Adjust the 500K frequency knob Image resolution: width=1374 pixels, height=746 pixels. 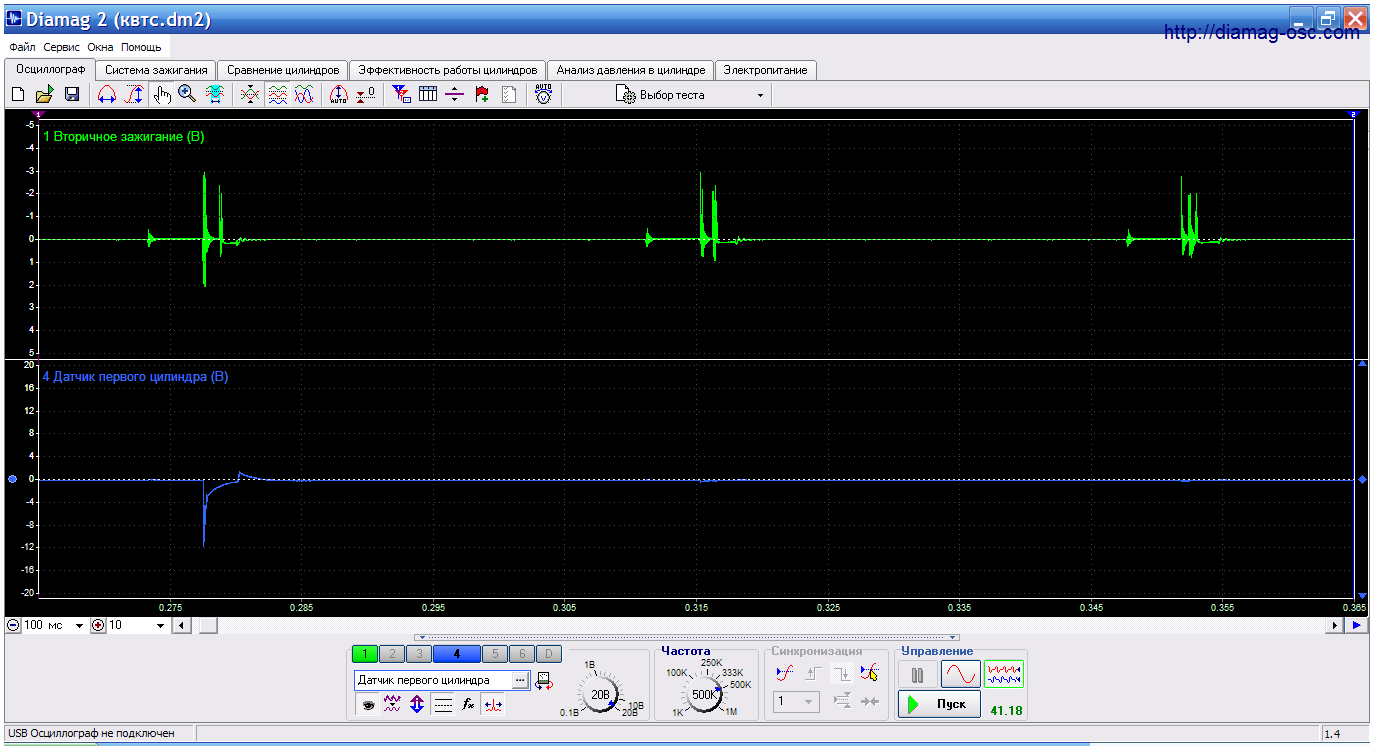[703, 695]
